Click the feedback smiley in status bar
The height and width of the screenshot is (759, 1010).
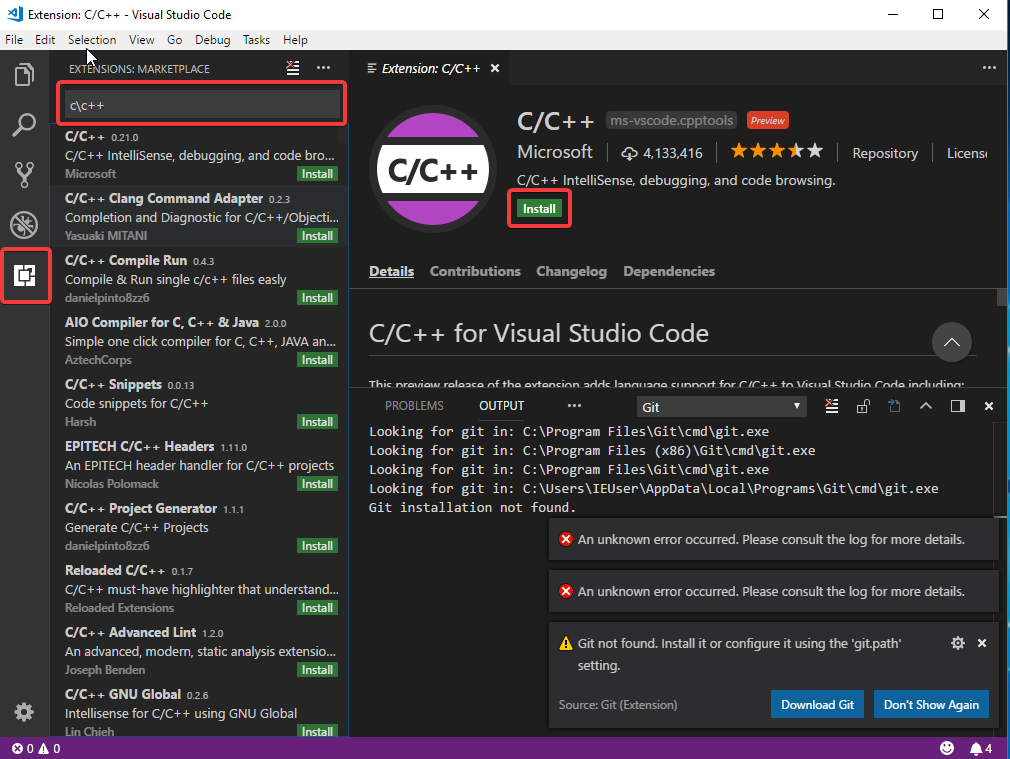947,748
